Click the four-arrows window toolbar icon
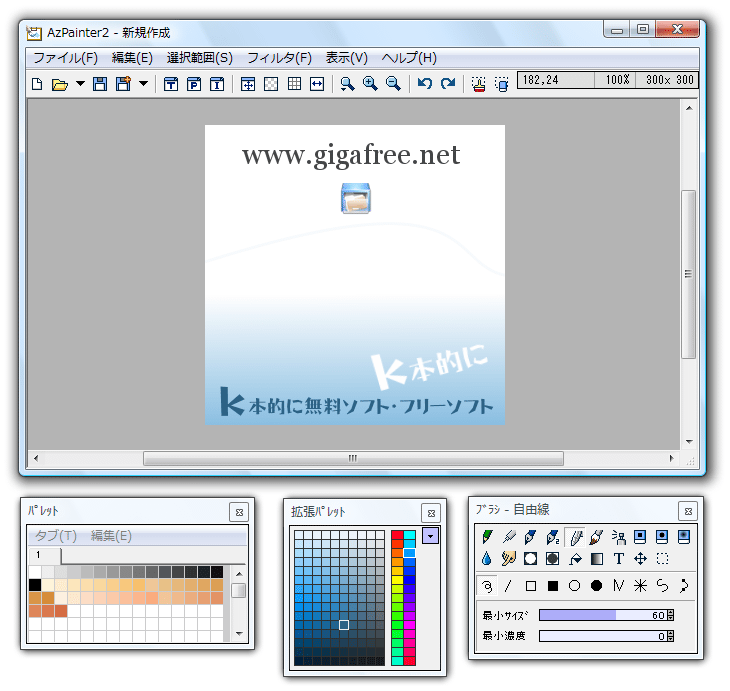The image size is (730, 691). [248, 84]
